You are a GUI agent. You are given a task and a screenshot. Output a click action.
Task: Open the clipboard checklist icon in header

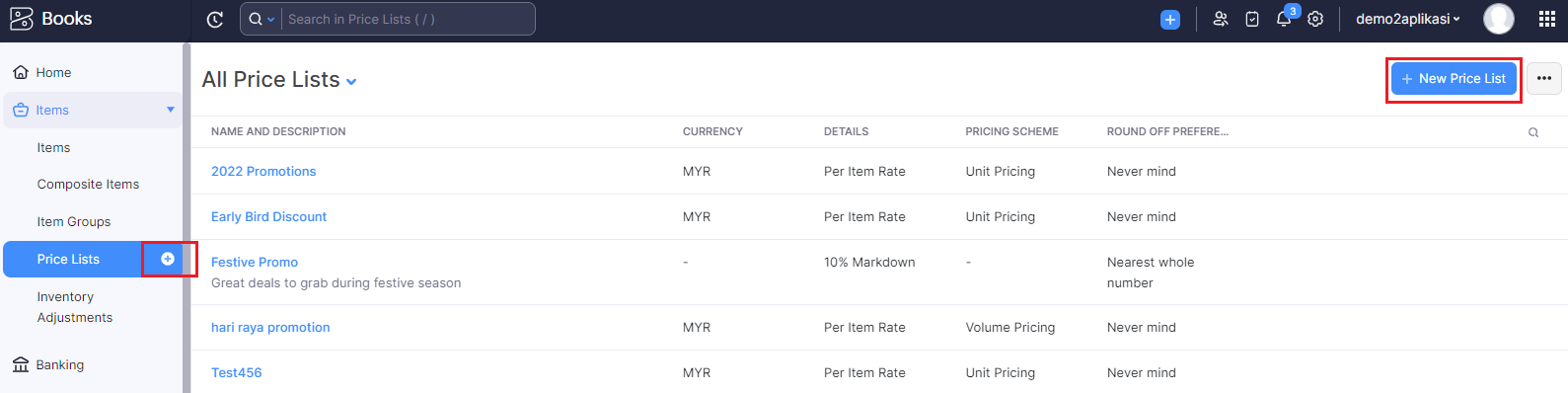click(x=1252, y=19)
